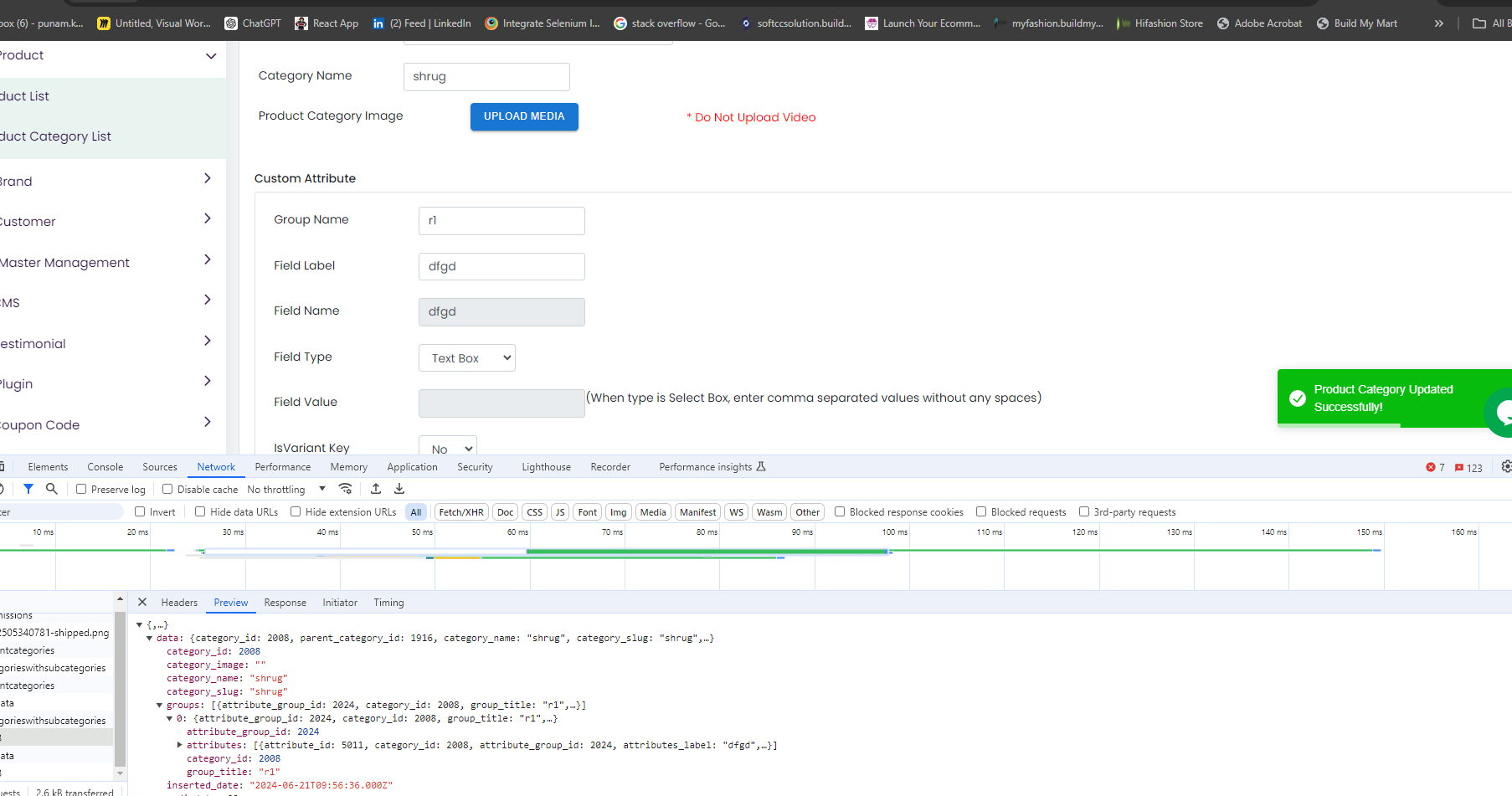Expand the Brand sidebar menu
Screen dimensions: 1512x796
[x=208, y=178]
